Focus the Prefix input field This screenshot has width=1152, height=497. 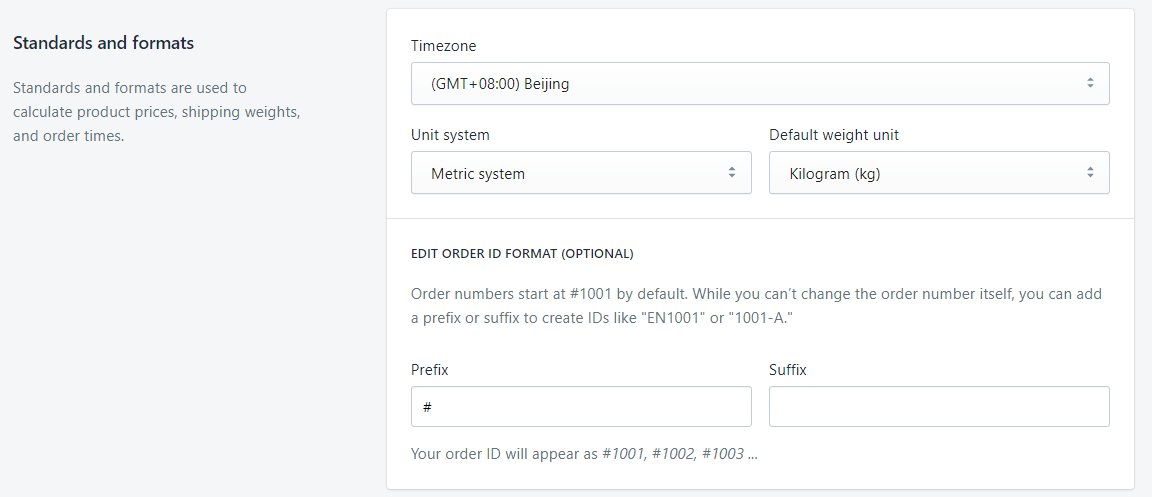581,407
